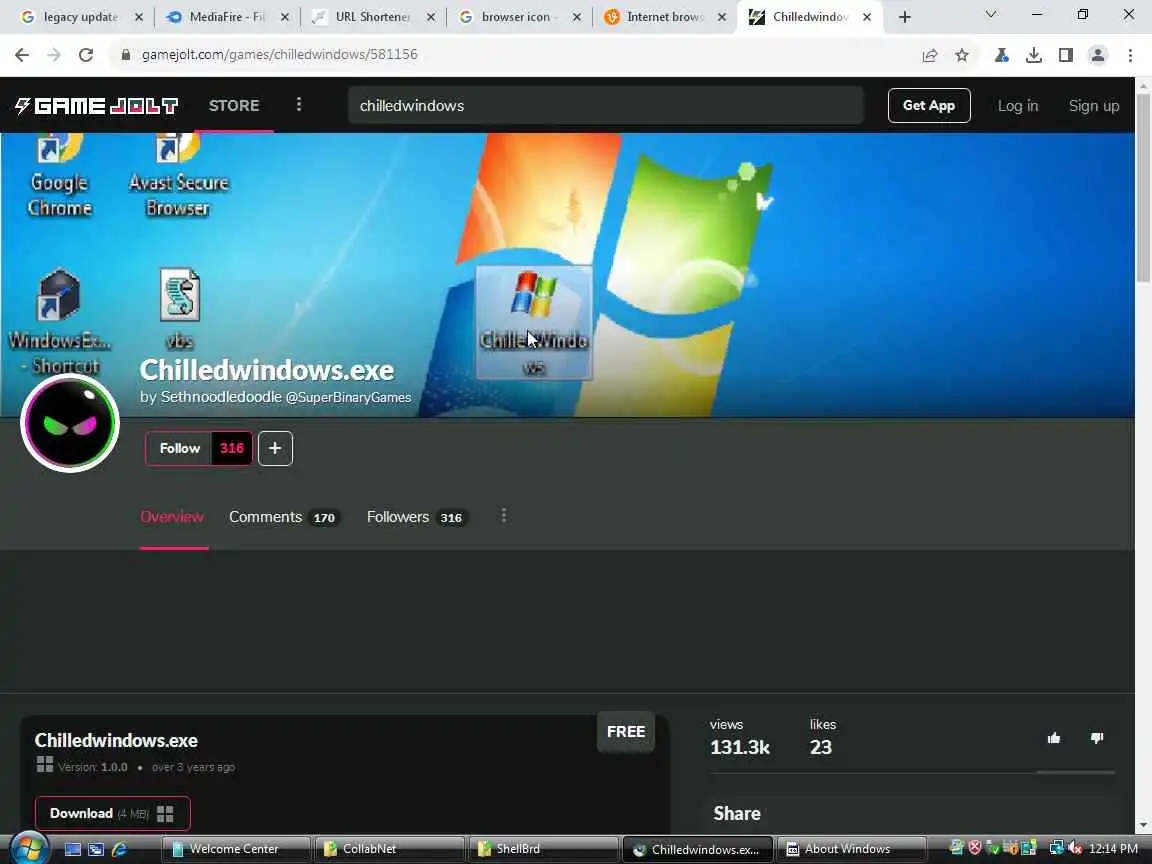Viewport: 1152px width, 864px height.
Task: Go back to the previous page
Action: [x=22, y=54]
